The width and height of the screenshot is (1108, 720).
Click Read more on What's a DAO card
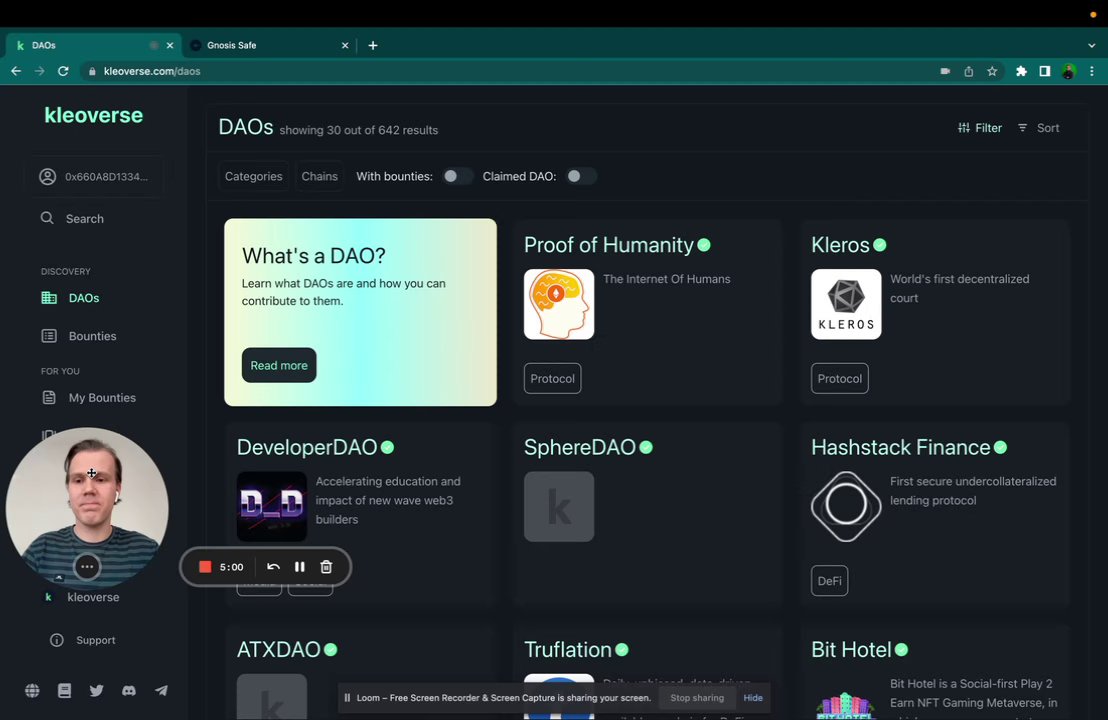point(279,365)
